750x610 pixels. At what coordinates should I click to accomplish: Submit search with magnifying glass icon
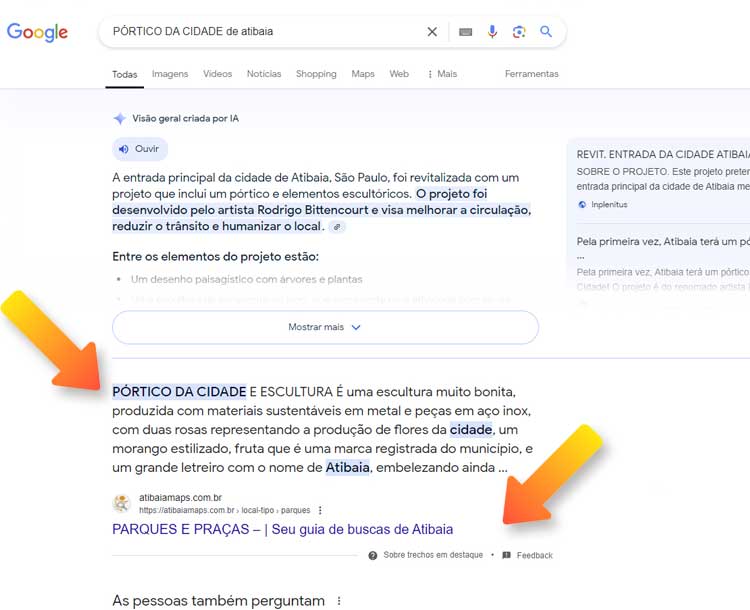546,32
